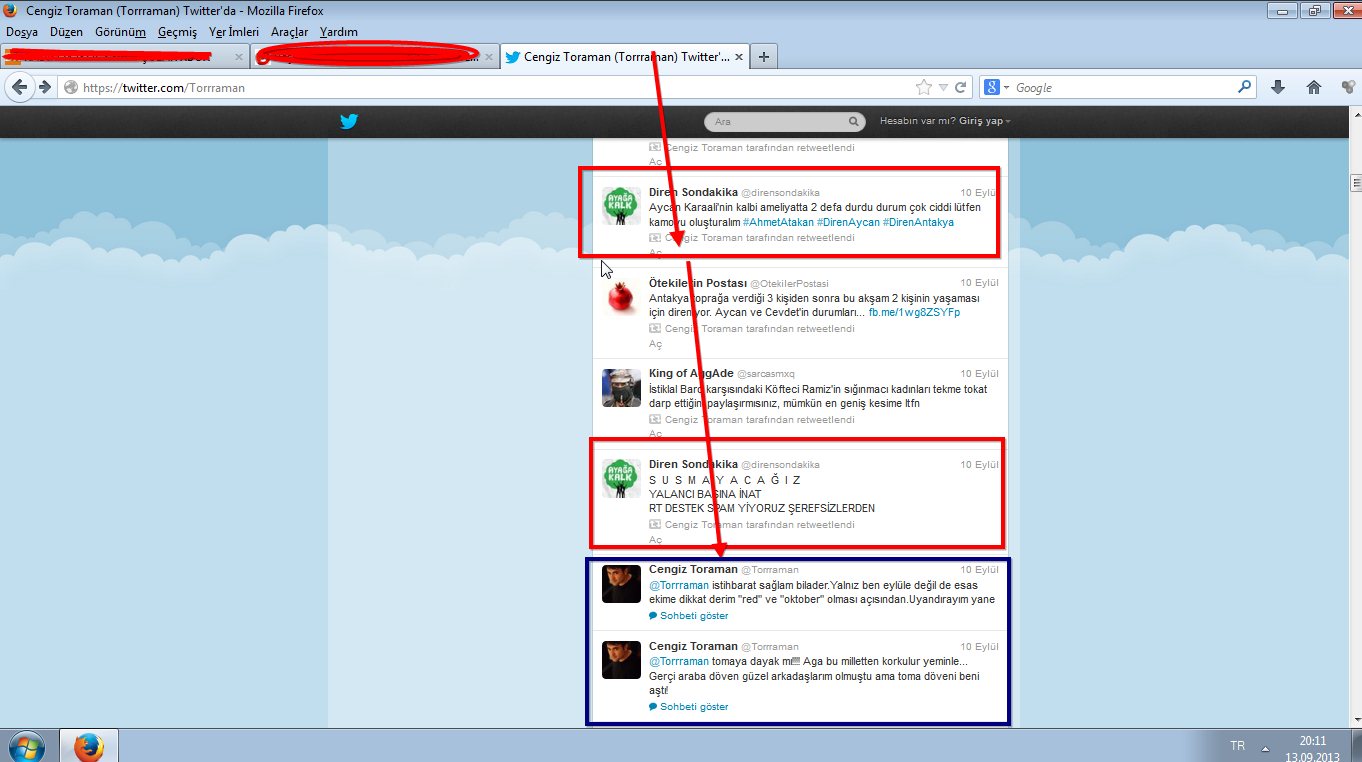Screen dimensions: 1362x762
Task: Bookmark page with star icon
Action: point(924,88)
